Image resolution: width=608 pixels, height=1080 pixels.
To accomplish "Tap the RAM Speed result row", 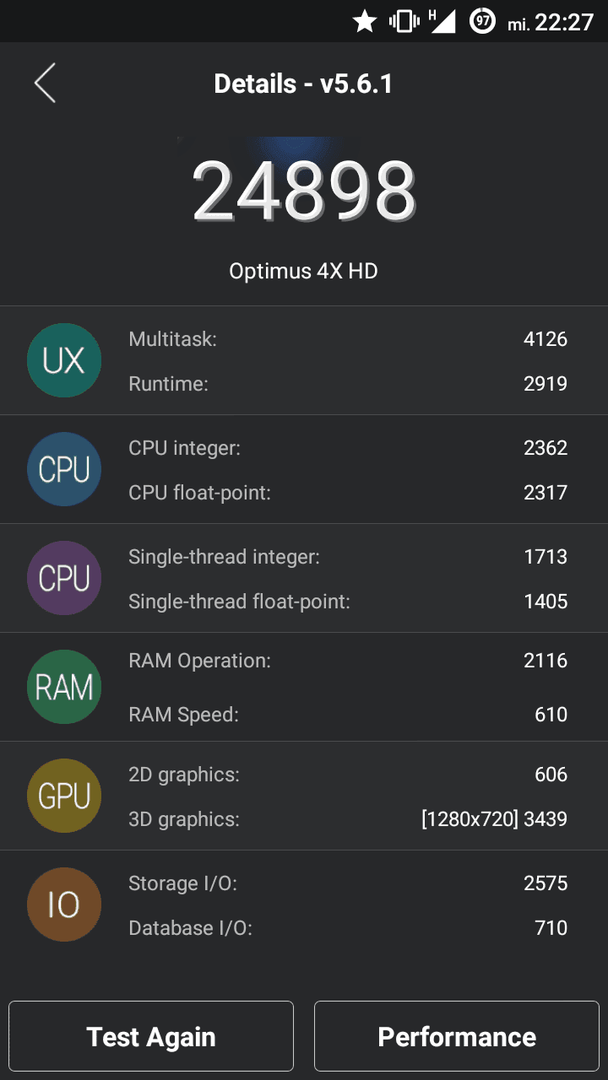I will coord(348,714).
